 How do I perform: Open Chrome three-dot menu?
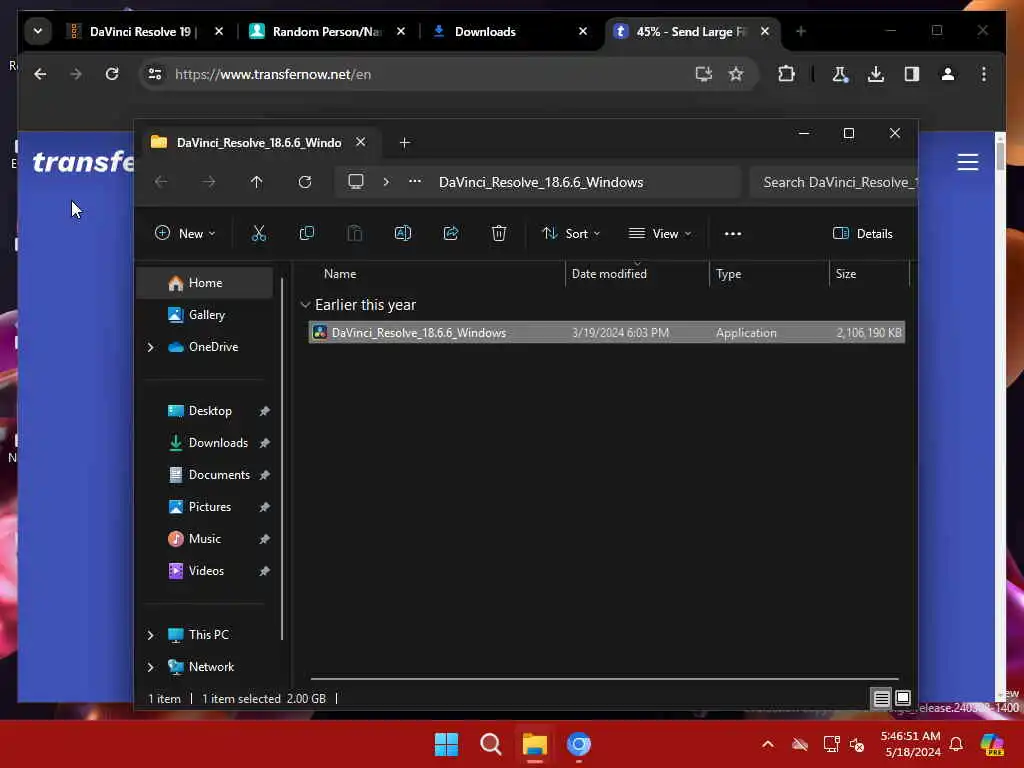[x=984, y=74]
